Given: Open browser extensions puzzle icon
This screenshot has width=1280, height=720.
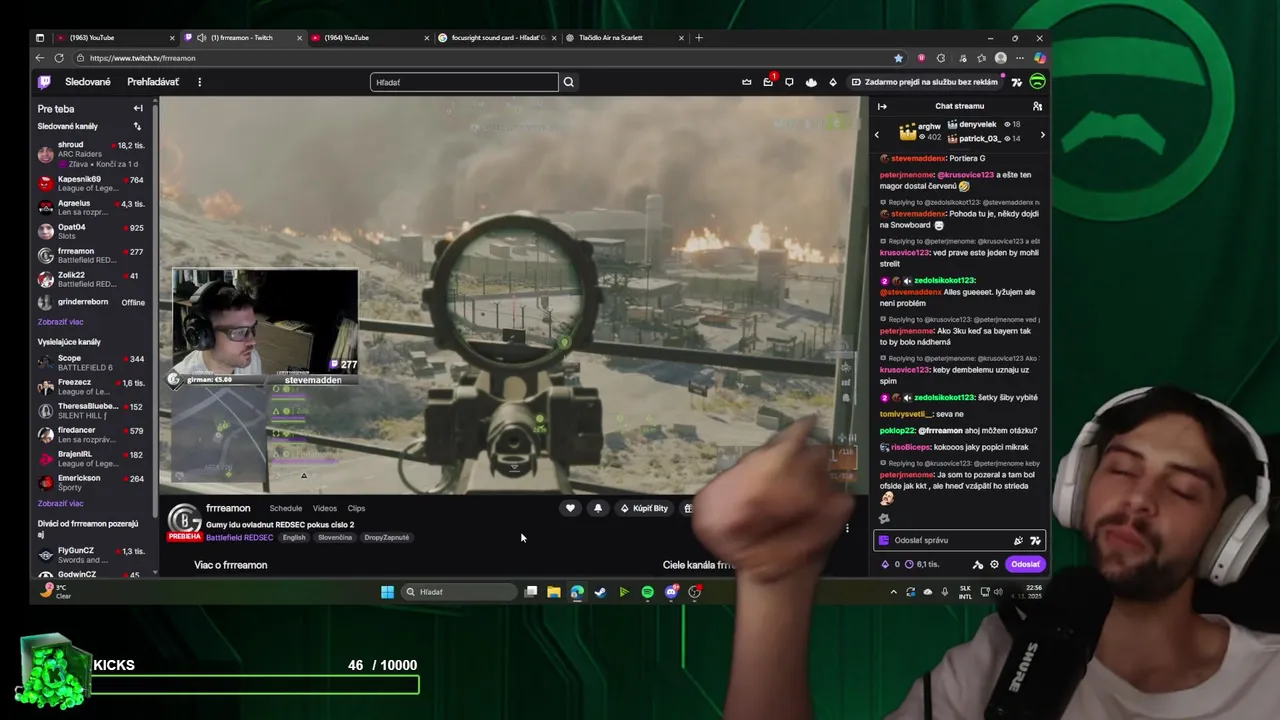Looking at the screenshot, I should point(941,58).
